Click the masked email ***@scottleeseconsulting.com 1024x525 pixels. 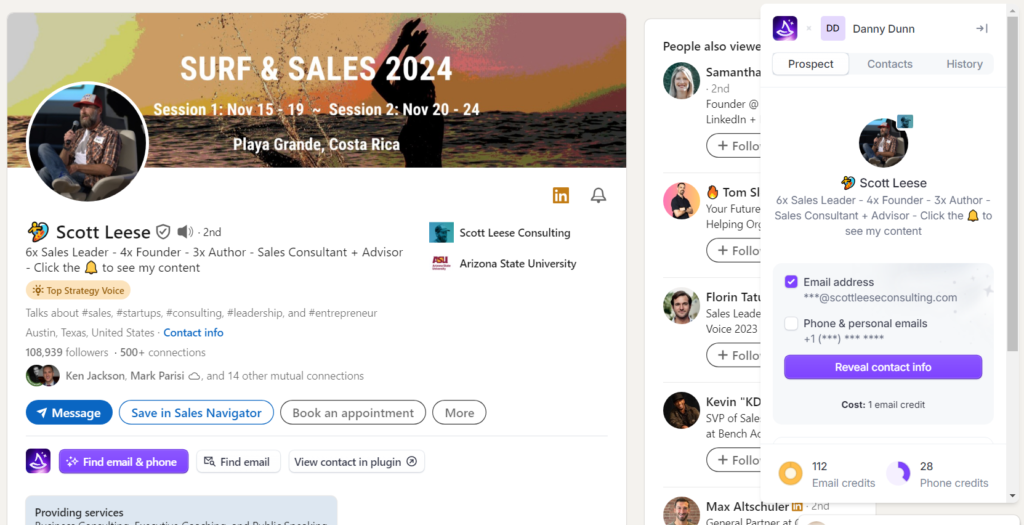point(880,298)
